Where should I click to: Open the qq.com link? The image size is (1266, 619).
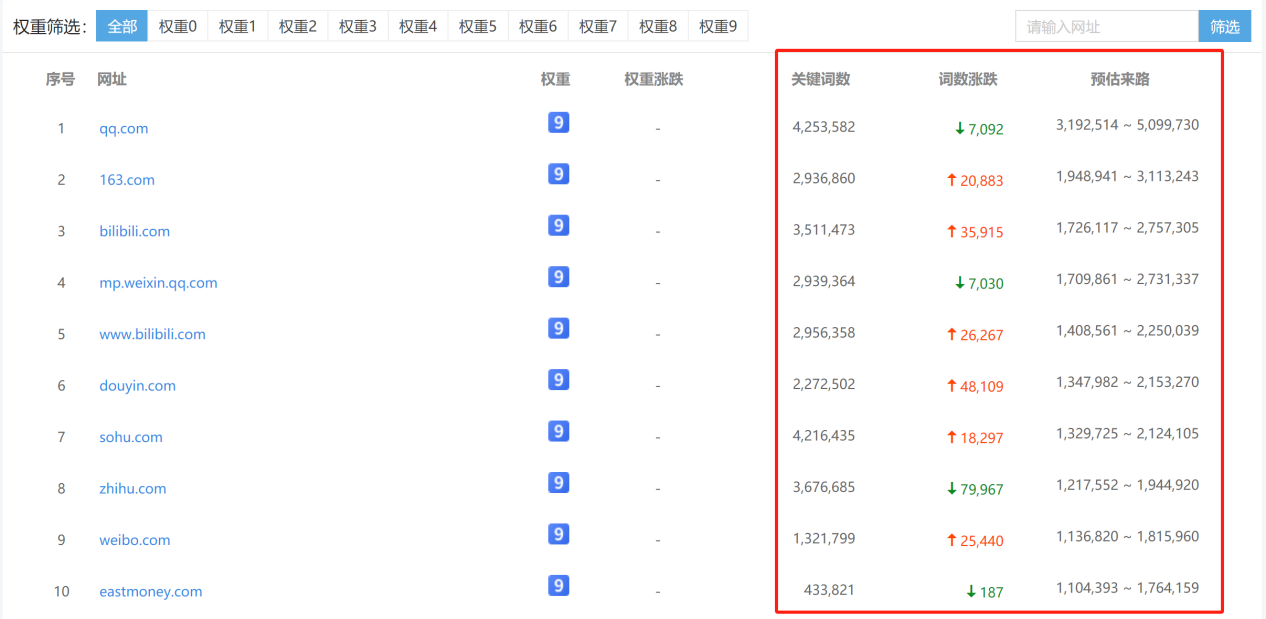coord(124,128)
